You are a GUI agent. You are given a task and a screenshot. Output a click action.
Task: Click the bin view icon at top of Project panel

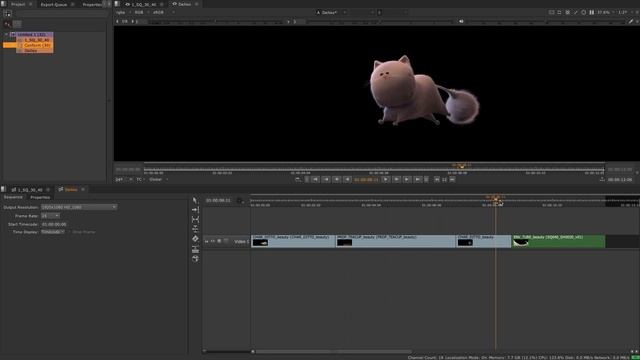(x=7, y=13)
